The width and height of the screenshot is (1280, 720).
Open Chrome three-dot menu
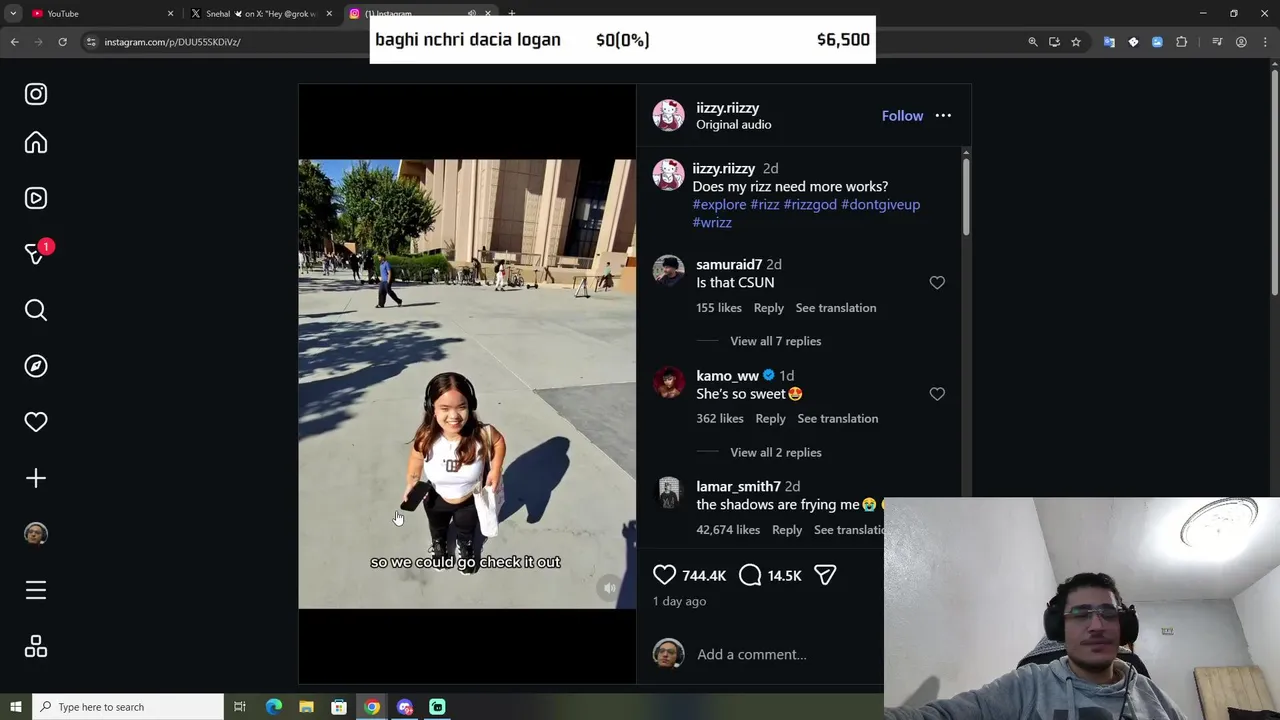coord(1265,42)
